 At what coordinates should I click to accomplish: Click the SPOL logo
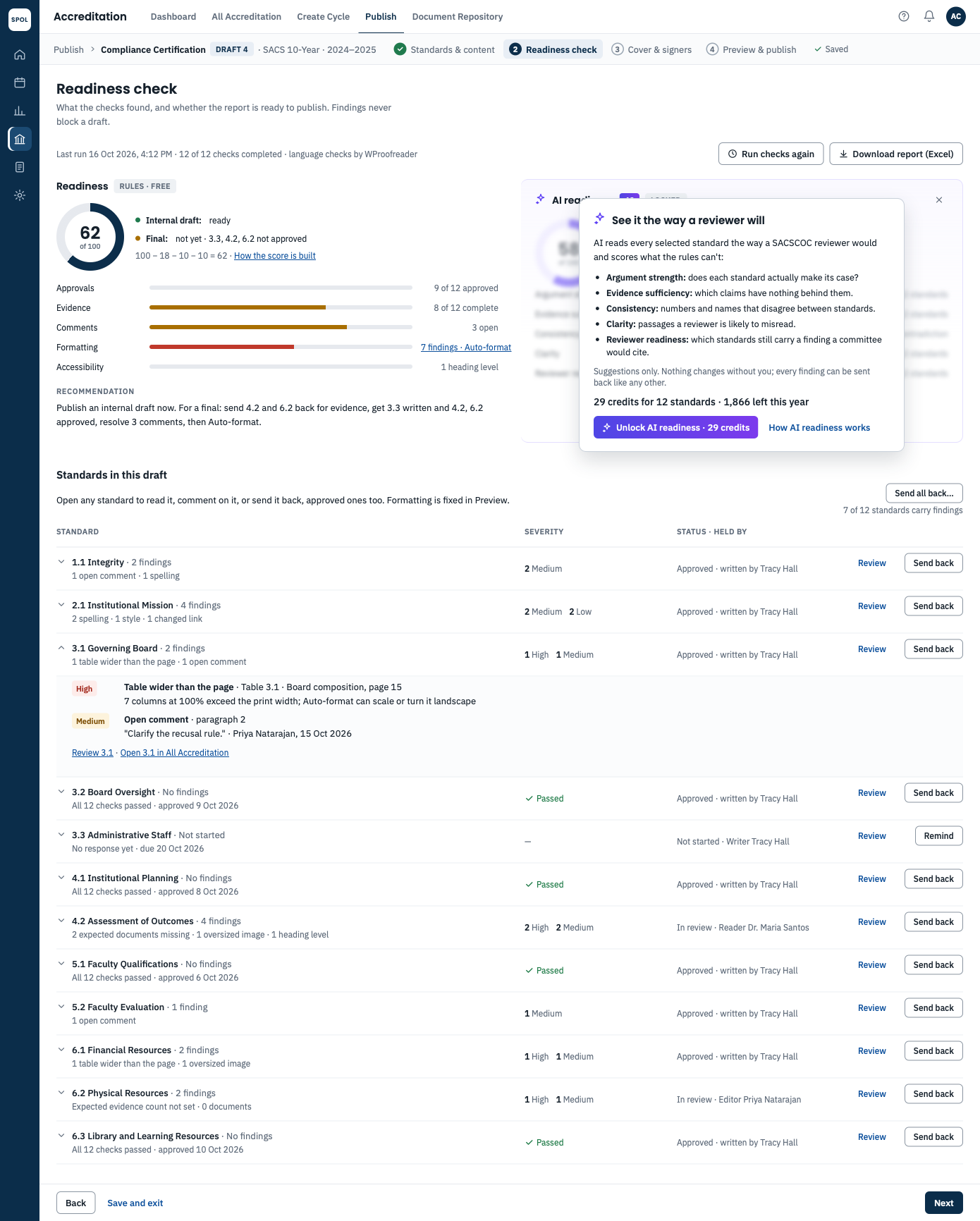[20, 19]
